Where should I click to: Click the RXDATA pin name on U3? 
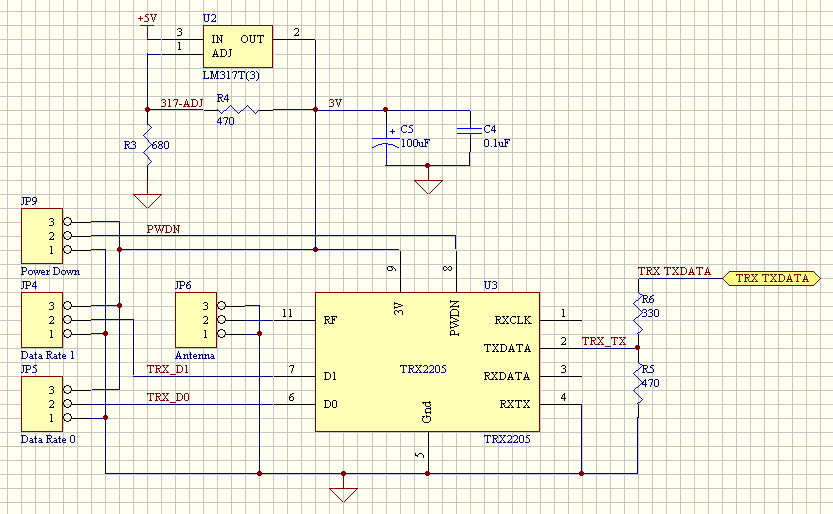[506, 376]
